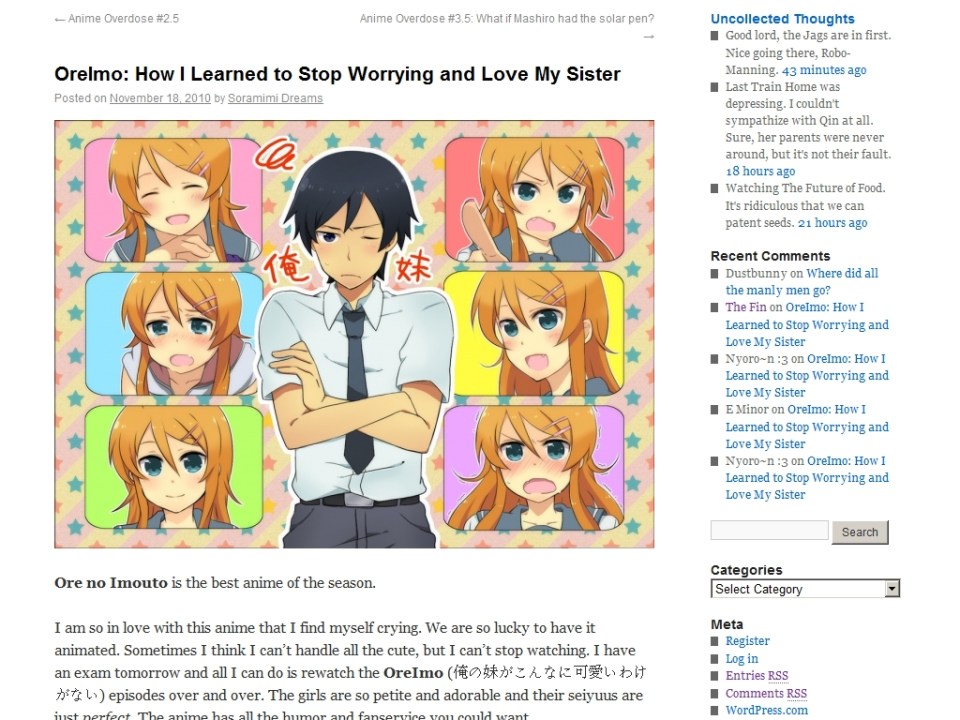This screenshot has width=960, height=720.
Task: Open E Minor's comment on OreImo post
Action: click(x=807, y=427)
